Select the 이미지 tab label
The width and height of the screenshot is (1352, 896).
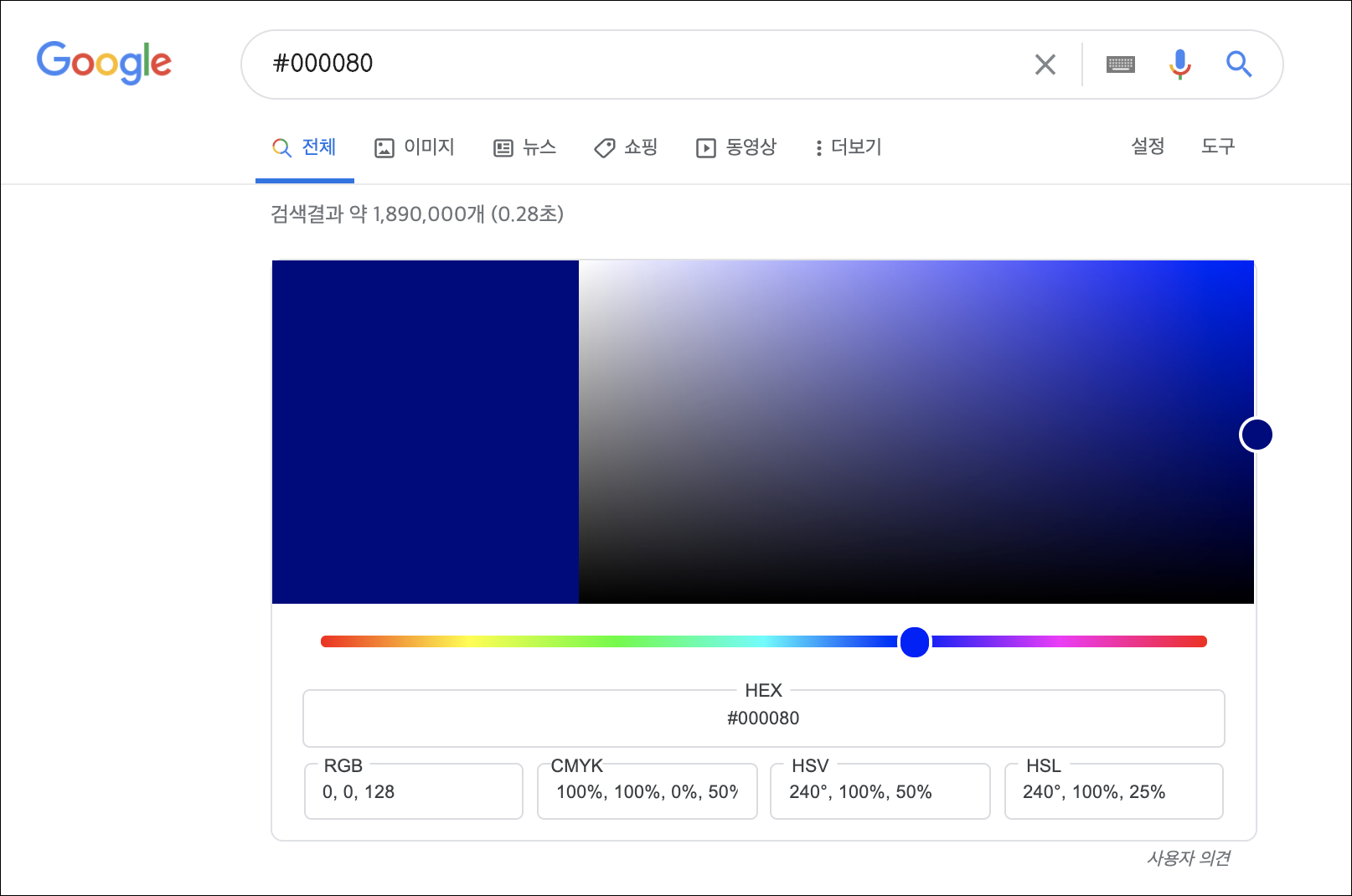coord(428,147)
